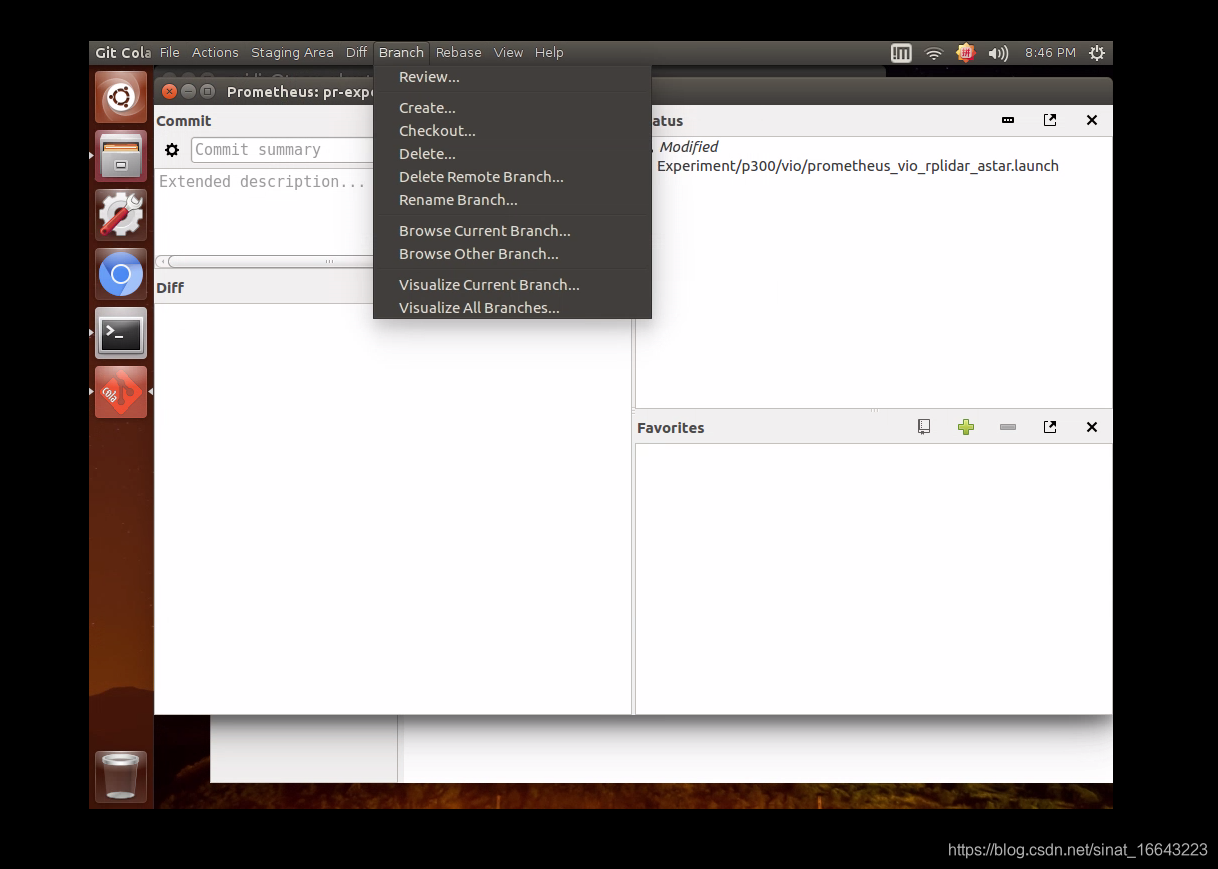
Task: Select Browse Other Branch... menu entry
Action: 512,254
